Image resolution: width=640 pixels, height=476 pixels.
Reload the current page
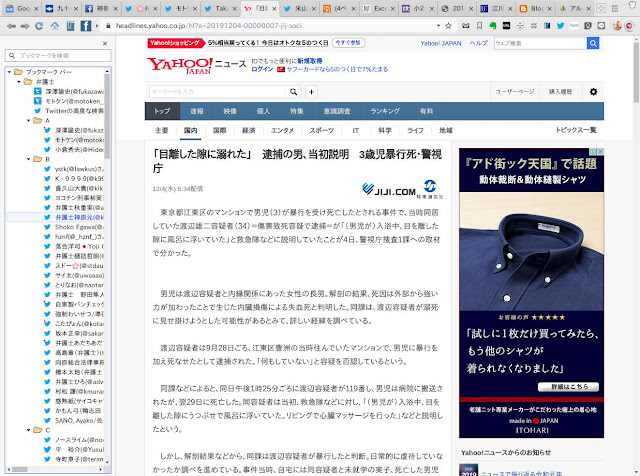[x=39, y=26]
